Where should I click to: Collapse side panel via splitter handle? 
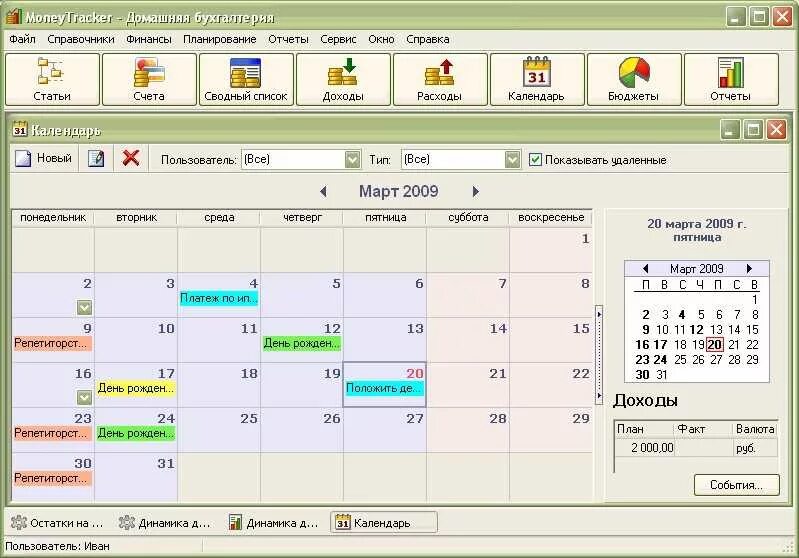599,355
